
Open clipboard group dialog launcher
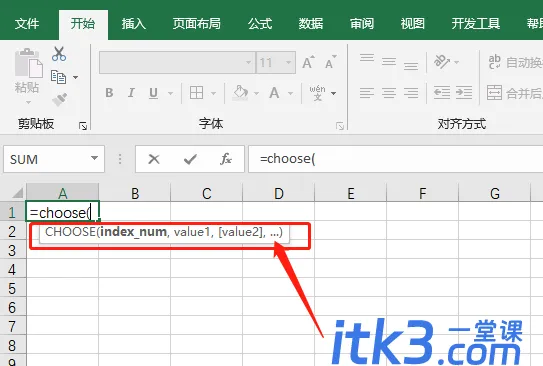[83, 126]
